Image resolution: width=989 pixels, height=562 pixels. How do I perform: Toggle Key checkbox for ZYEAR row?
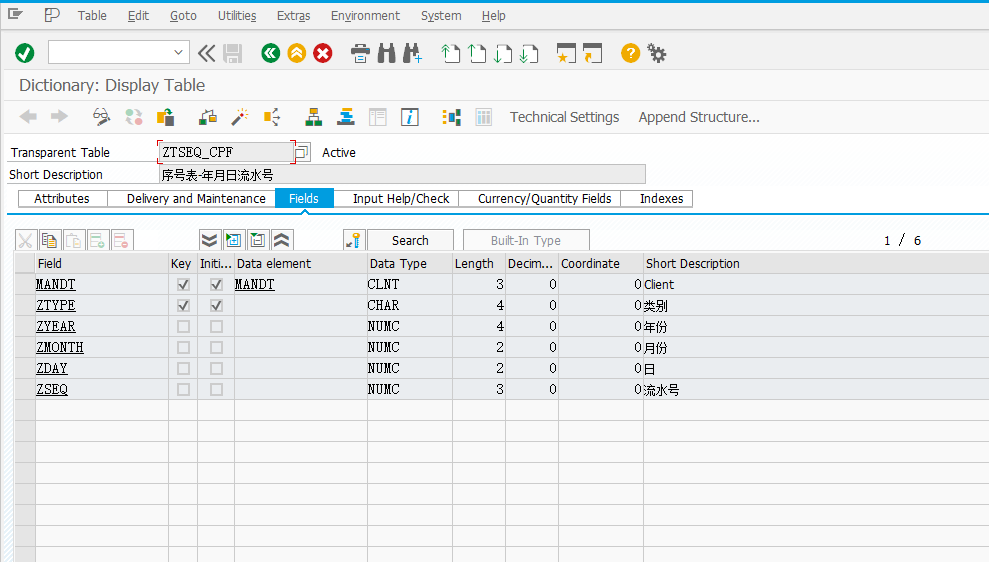point(184,327)
